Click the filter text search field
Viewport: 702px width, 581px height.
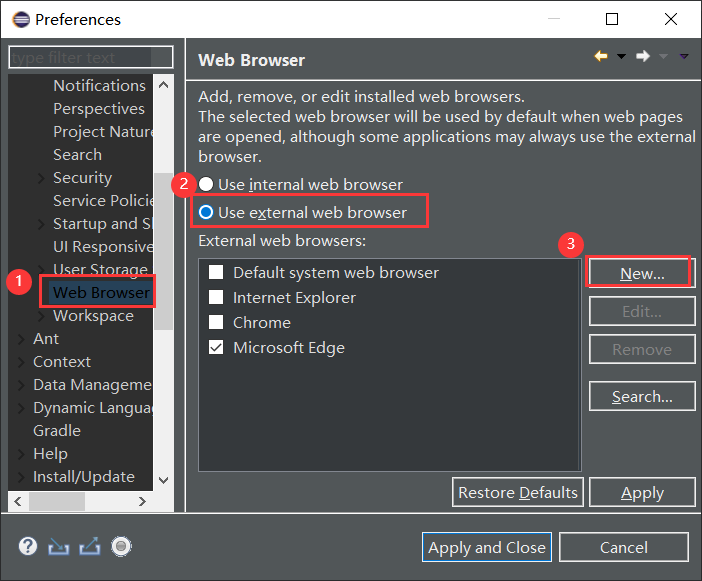(91, 58)
